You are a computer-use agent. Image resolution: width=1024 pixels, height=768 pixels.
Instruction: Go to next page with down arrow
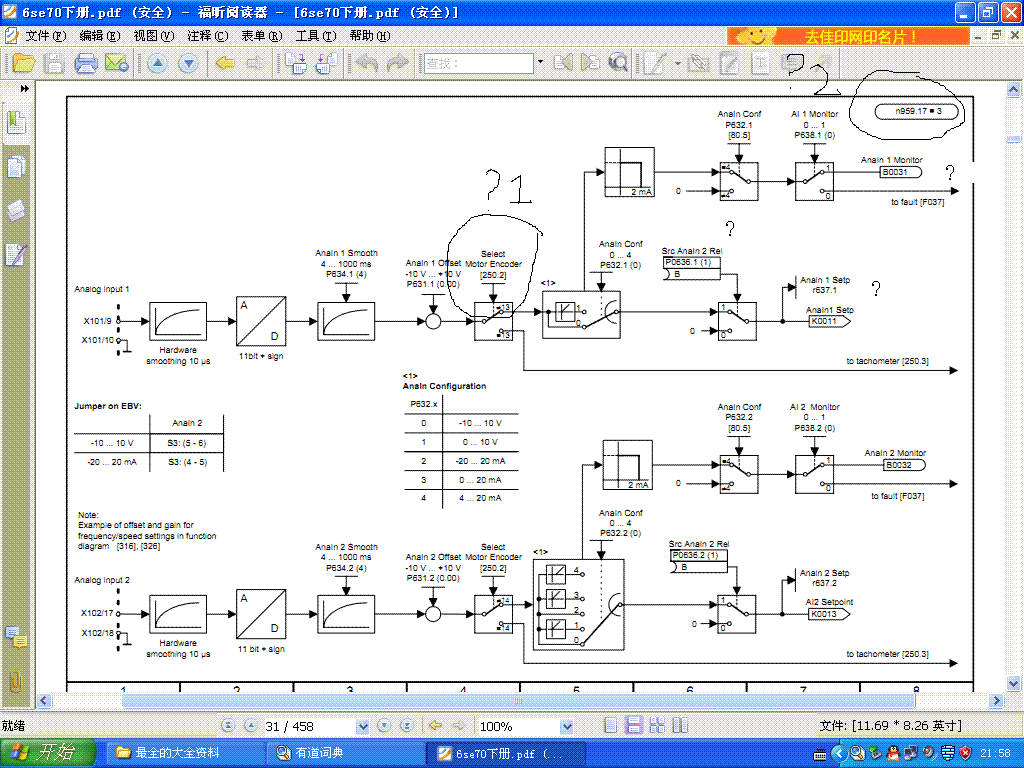[188, 63]
